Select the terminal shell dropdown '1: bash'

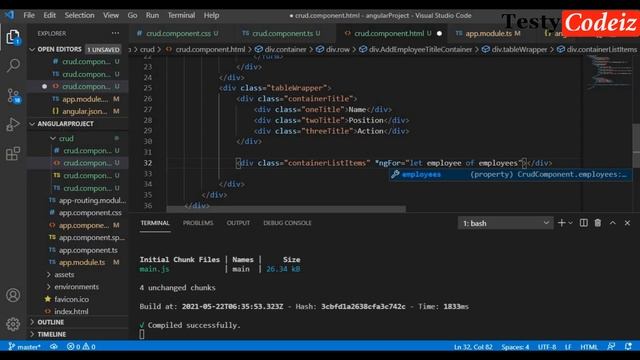click(505, 223)
